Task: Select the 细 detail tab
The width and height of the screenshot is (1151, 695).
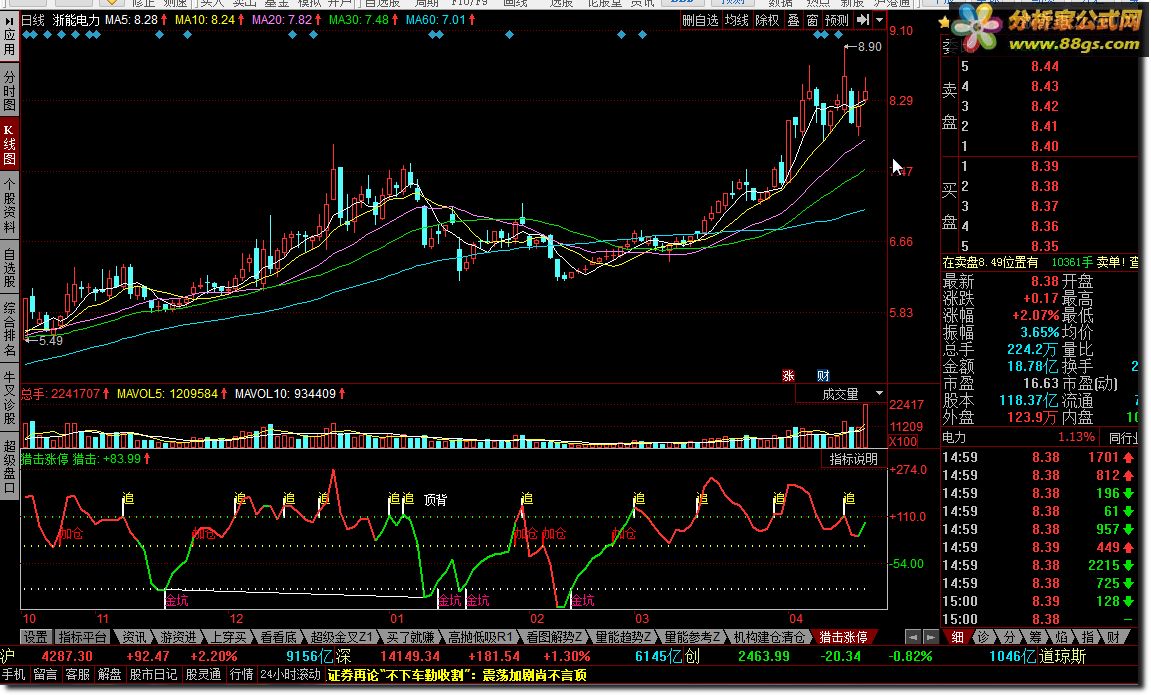Action: (957, 637)
